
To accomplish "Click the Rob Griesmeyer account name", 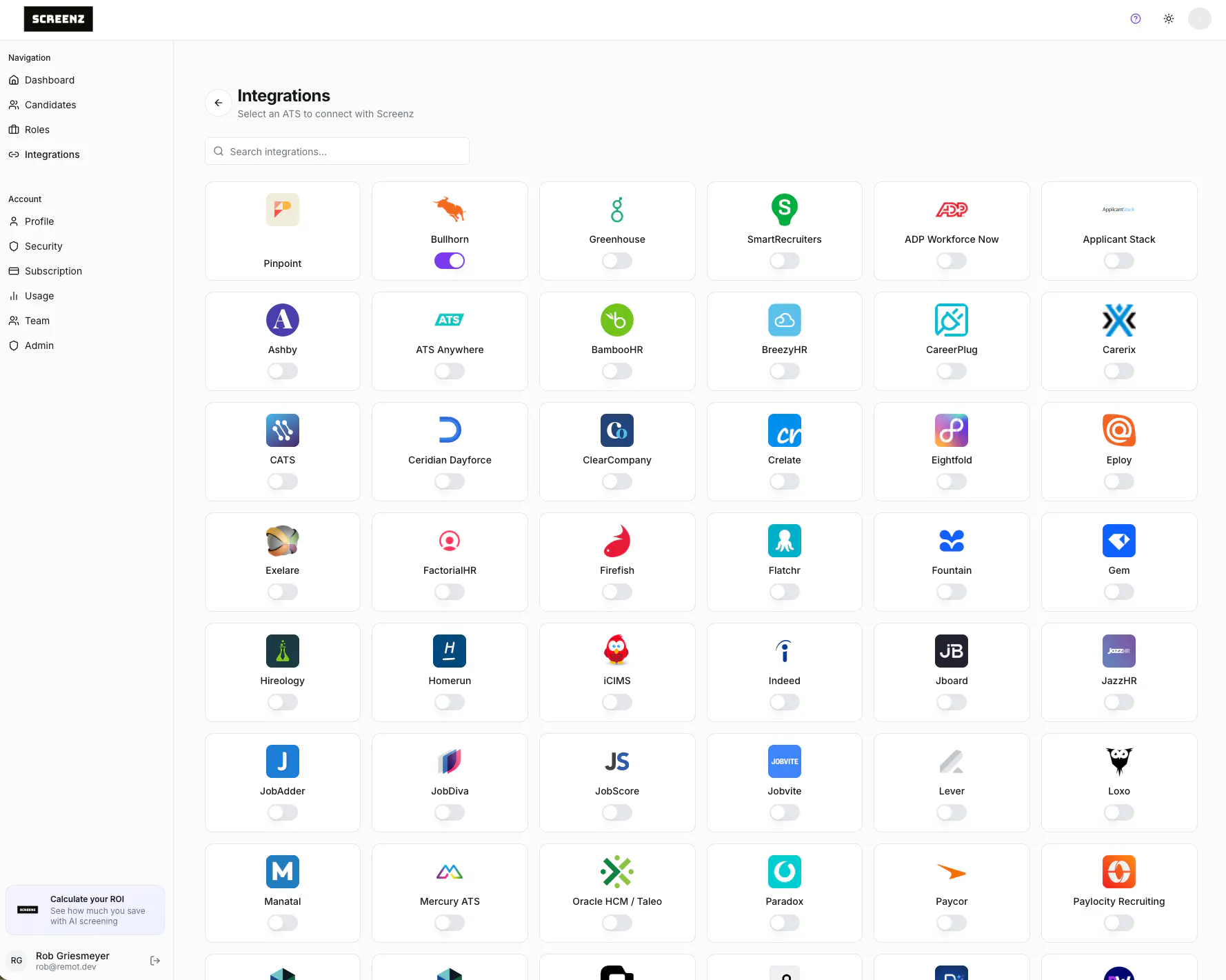I will click(x=72, y=956).
